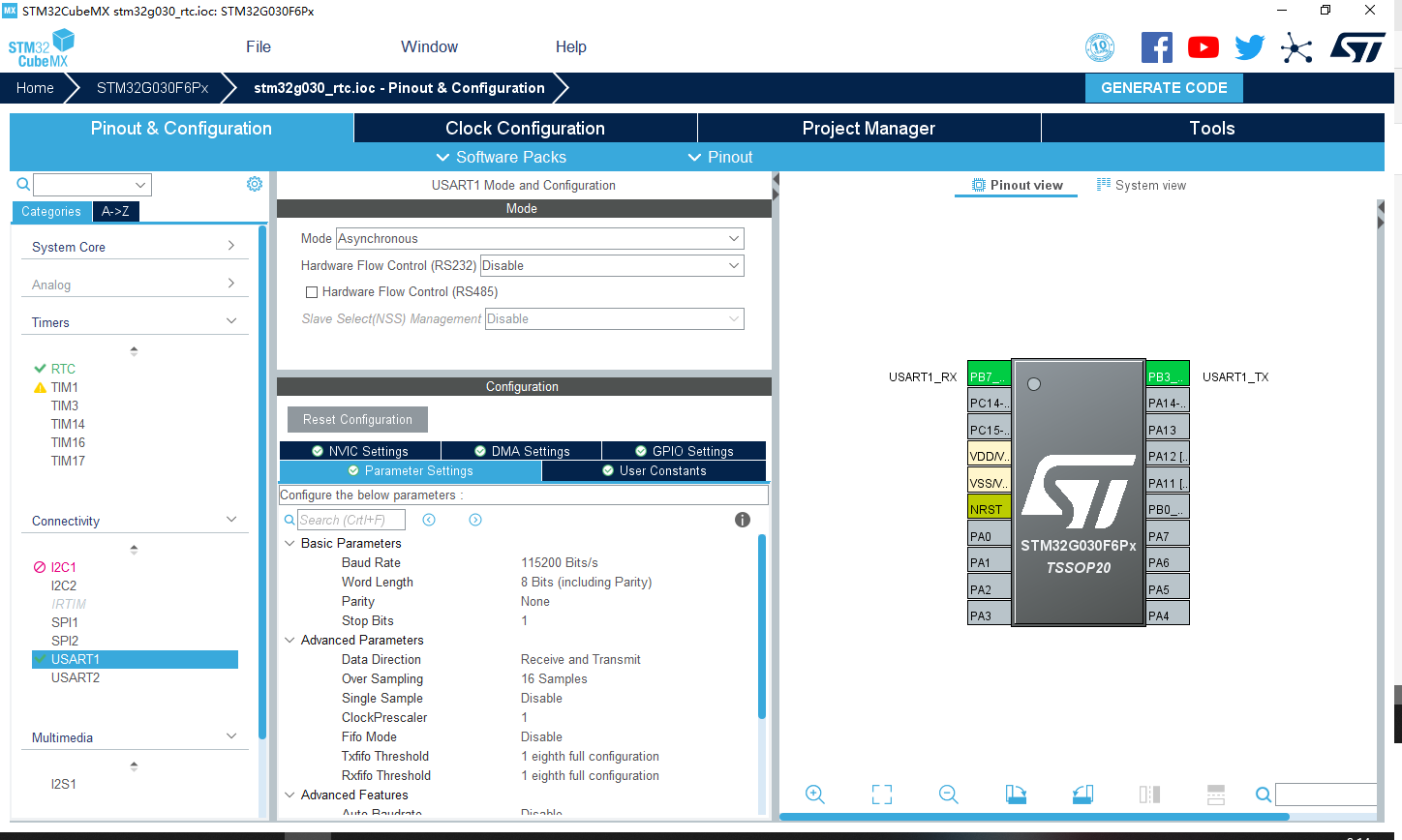Click the NRST pin on chip

(x=989, y=508)
